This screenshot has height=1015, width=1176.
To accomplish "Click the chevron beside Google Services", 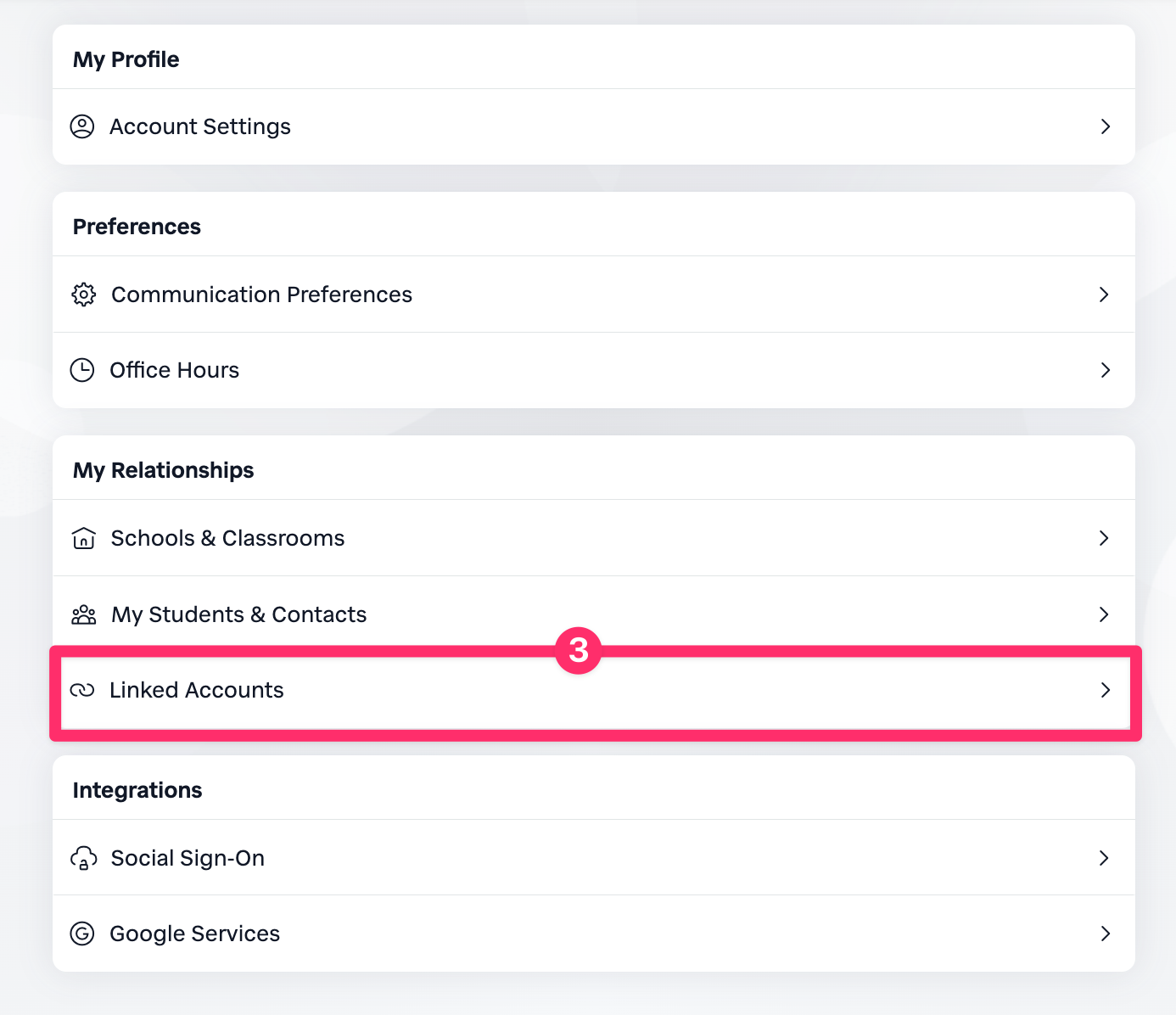I will click(x=1106, y=934).
